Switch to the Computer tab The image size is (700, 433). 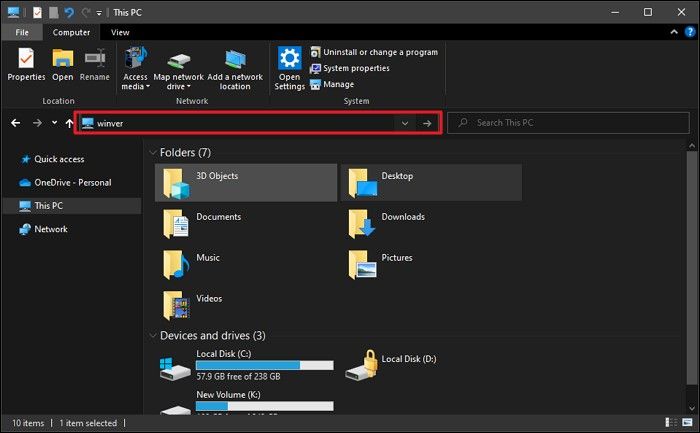(x=71, y=32)
